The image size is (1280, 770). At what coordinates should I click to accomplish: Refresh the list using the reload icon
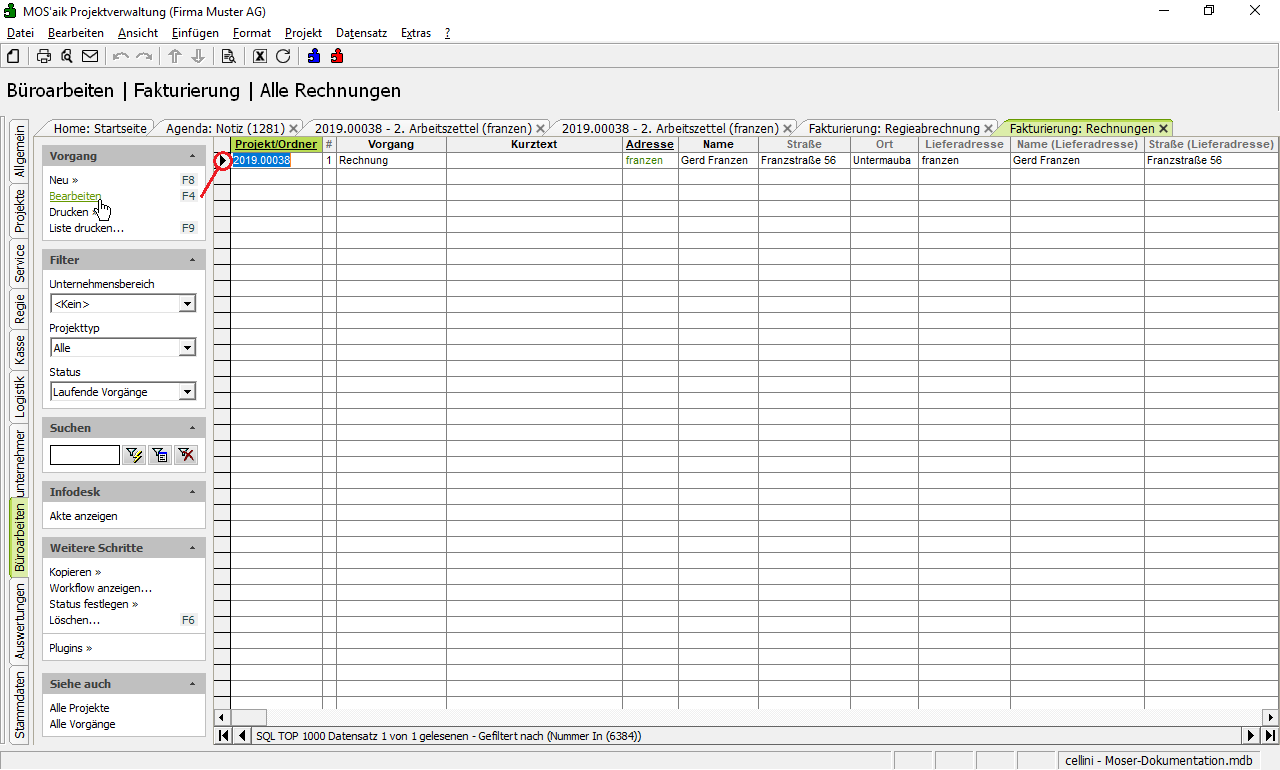coord(283,56)
